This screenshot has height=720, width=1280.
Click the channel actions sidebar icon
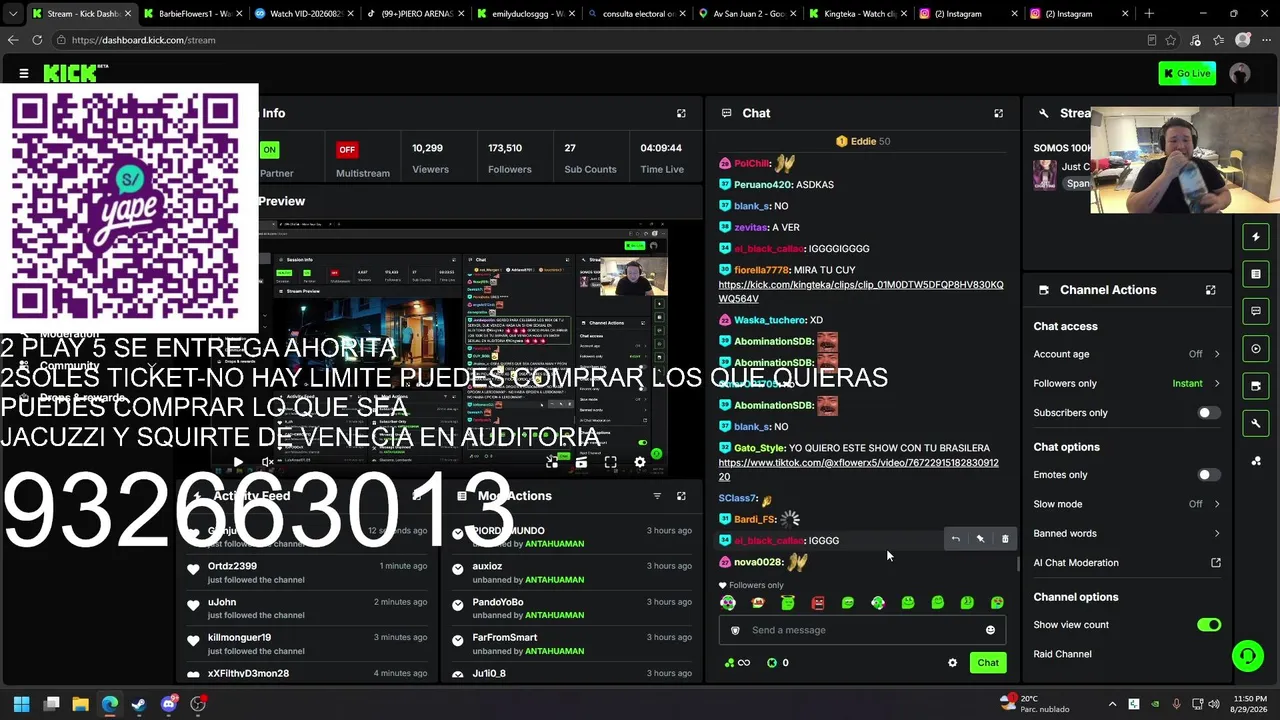1256,386
